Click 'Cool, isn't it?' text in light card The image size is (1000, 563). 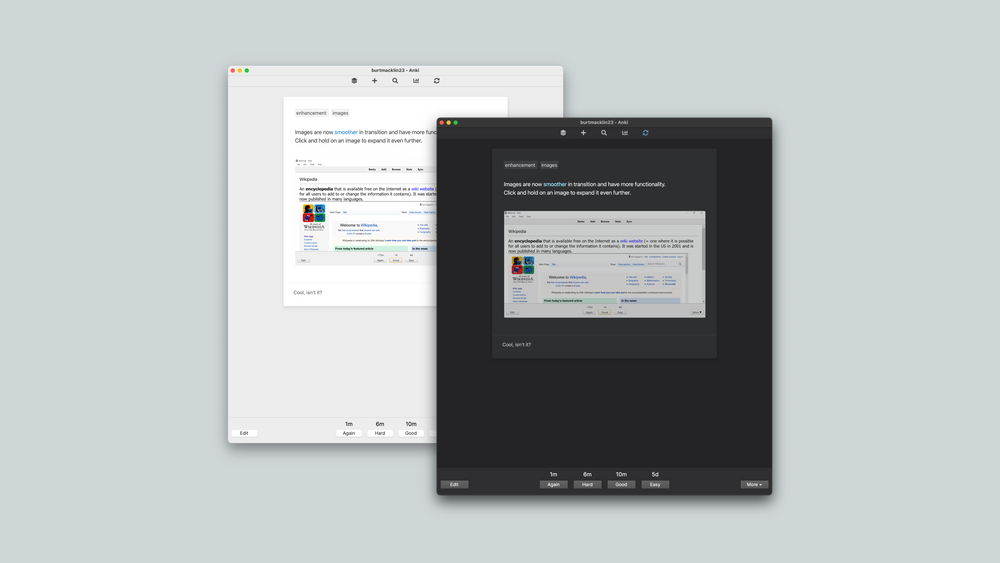(307, 293)
